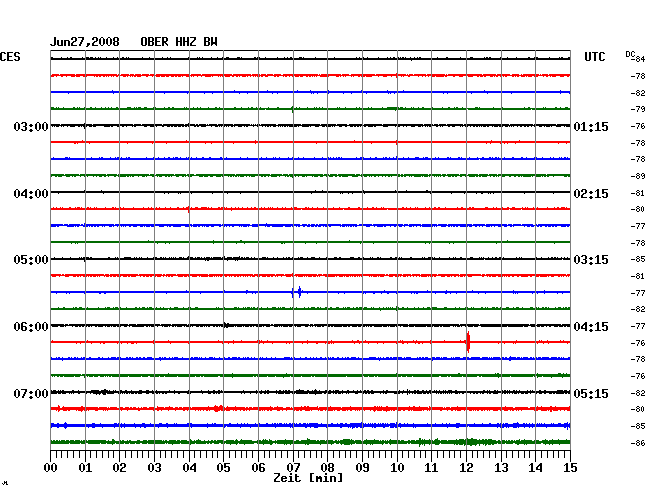Viewport: 650px width, 494px height.
Task: Select minute tick label 00
Action: click(x=51, y=467)
